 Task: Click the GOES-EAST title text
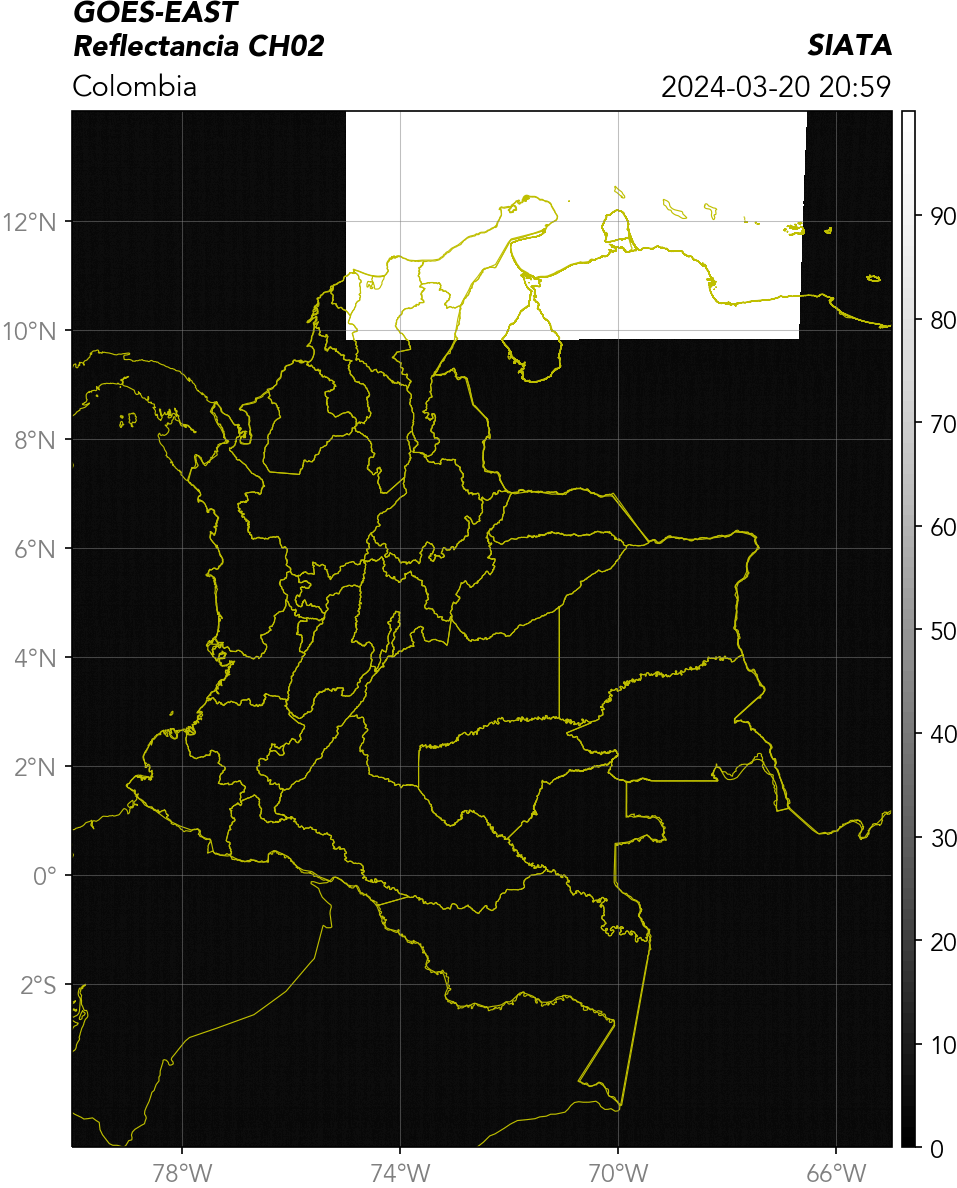pos(155,12)
